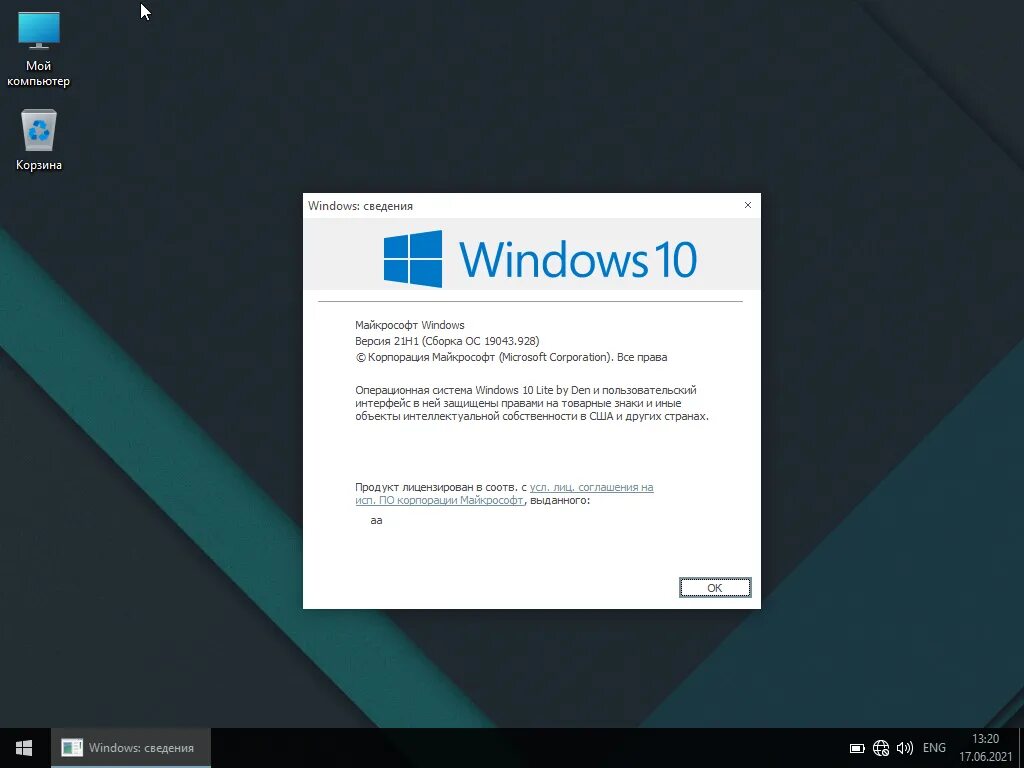The image size is (1024, 768).
Task: Click the Windows 10 banner text
Action: click(x=578, y=258)
